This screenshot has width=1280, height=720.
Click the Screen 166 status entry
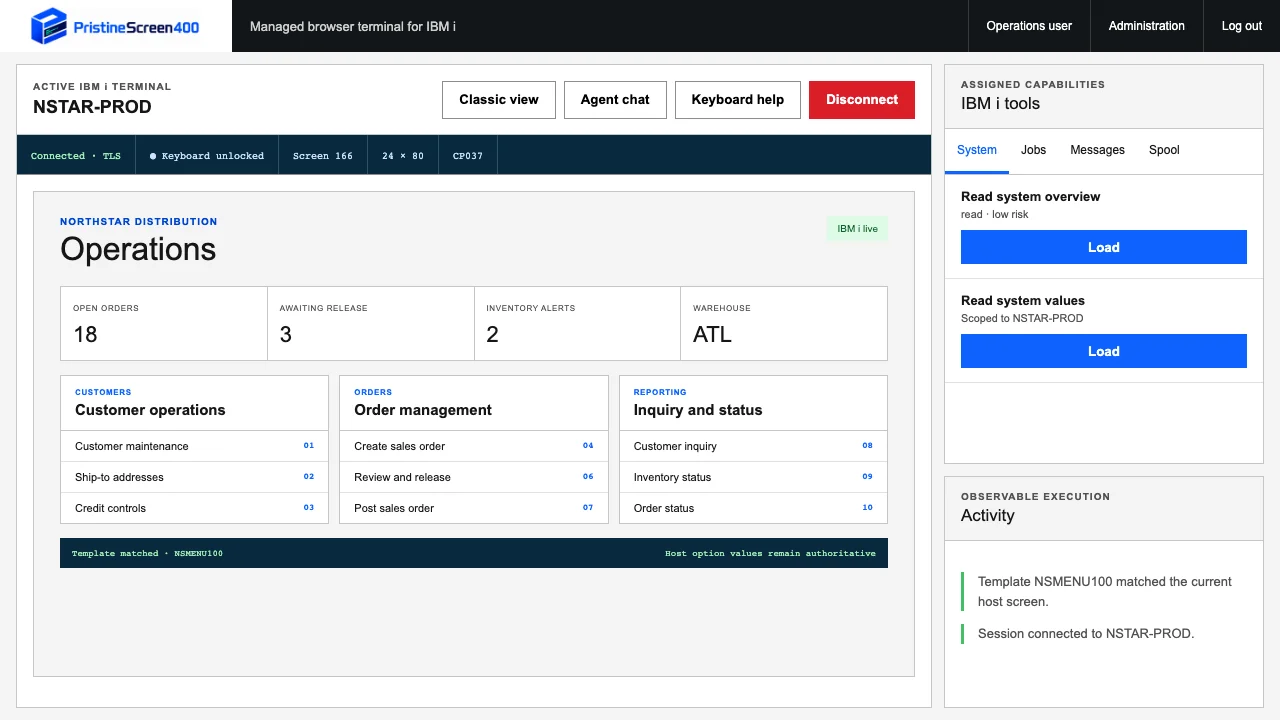[x=323, y=156]
